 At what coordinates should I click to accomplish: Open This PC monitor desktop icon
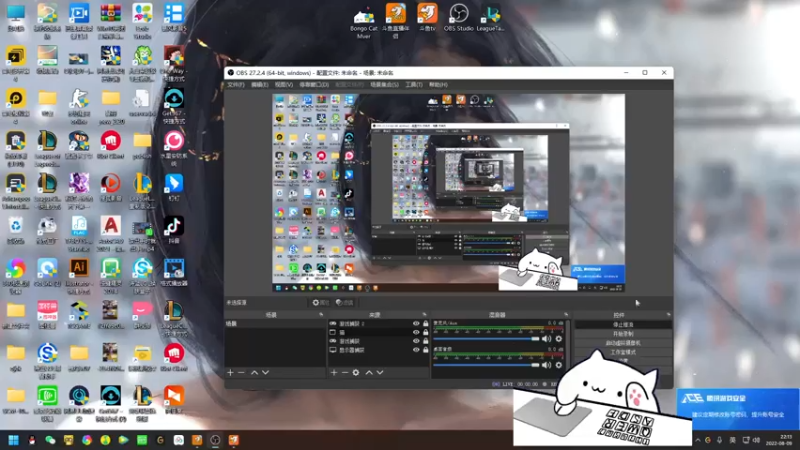click(x=15, y=17)
